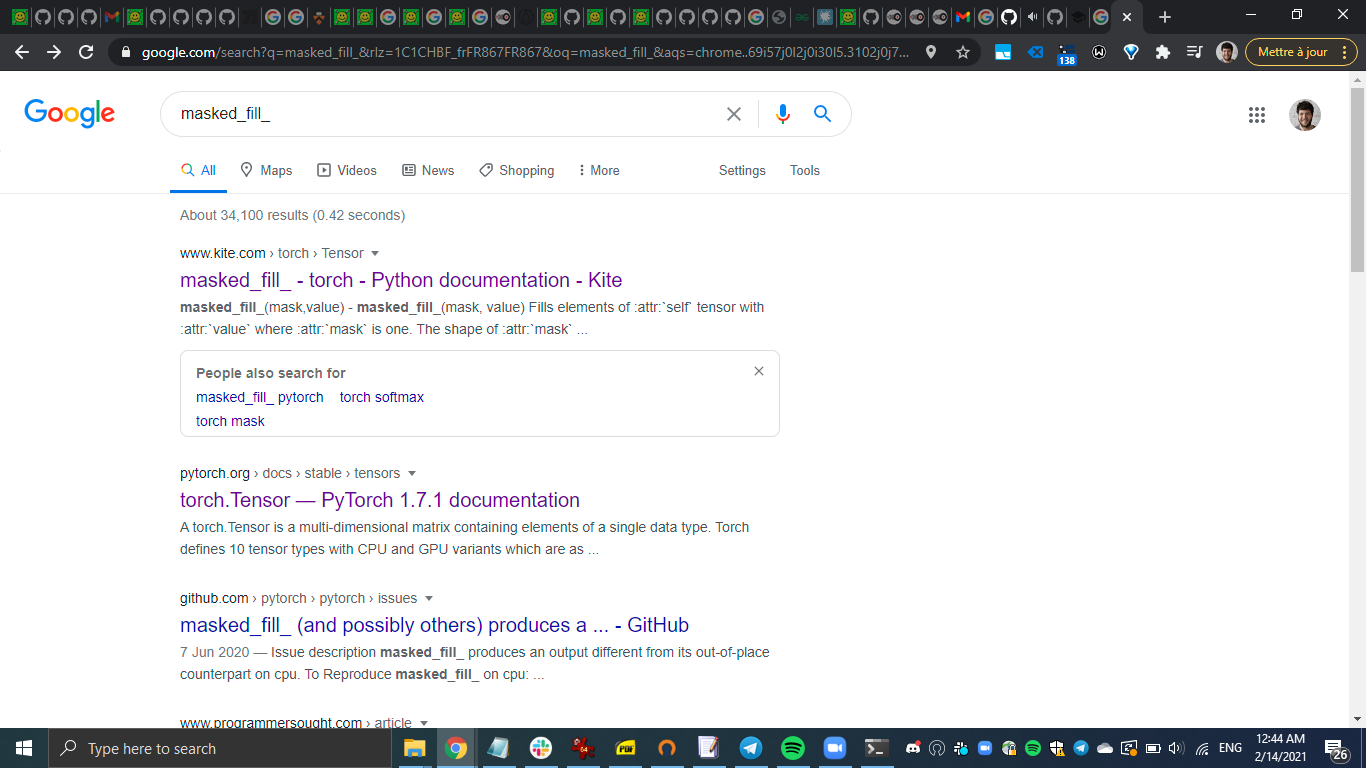Image resolution: width=1366 pixels, height=768 pixels.
Task: Open the Google account profile picture
Action: (1305, 114)
